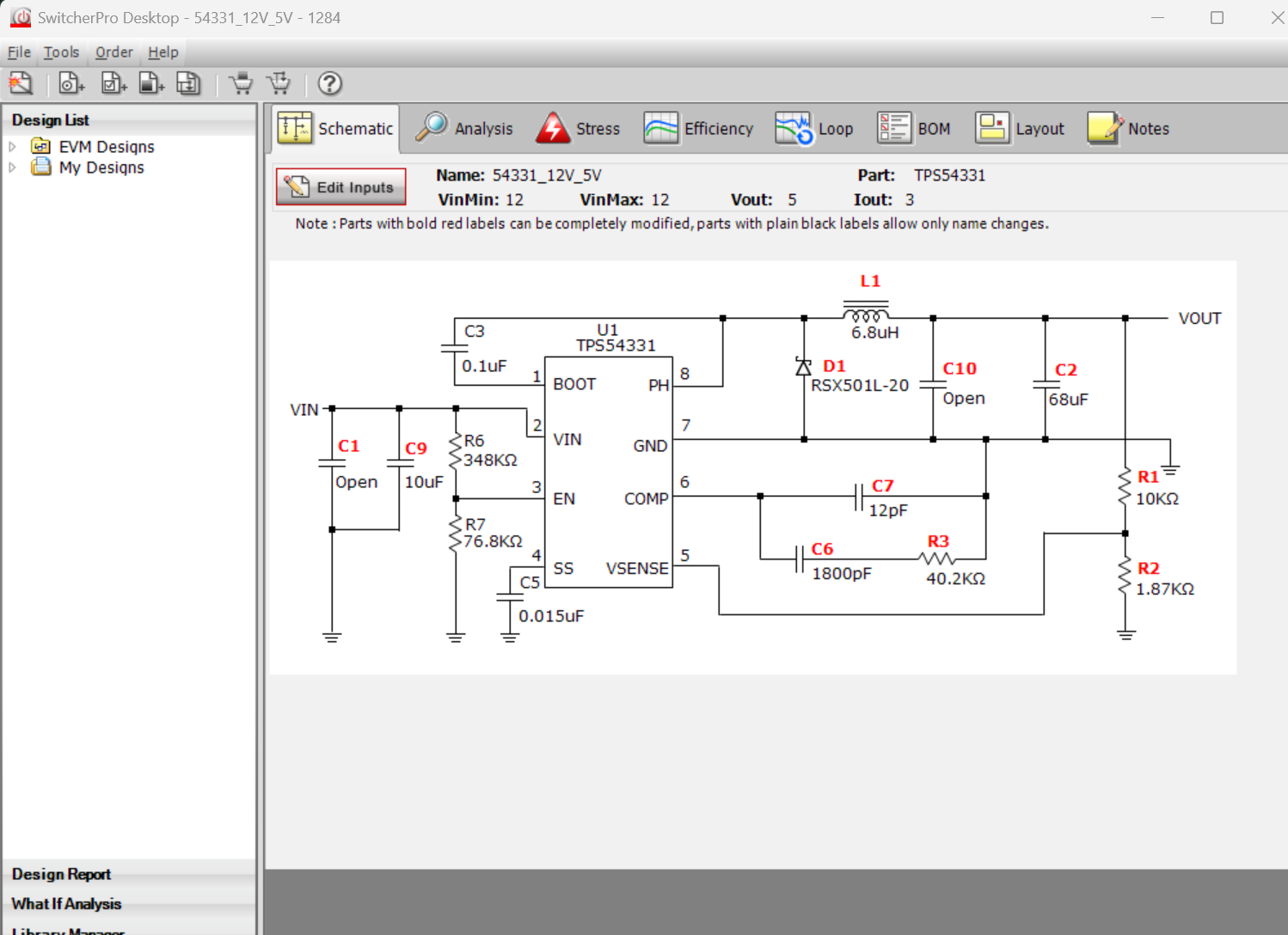This screenshot has height=935, width=1288.
Task: Expand the My Designs tree node
Action: point(12,168)
